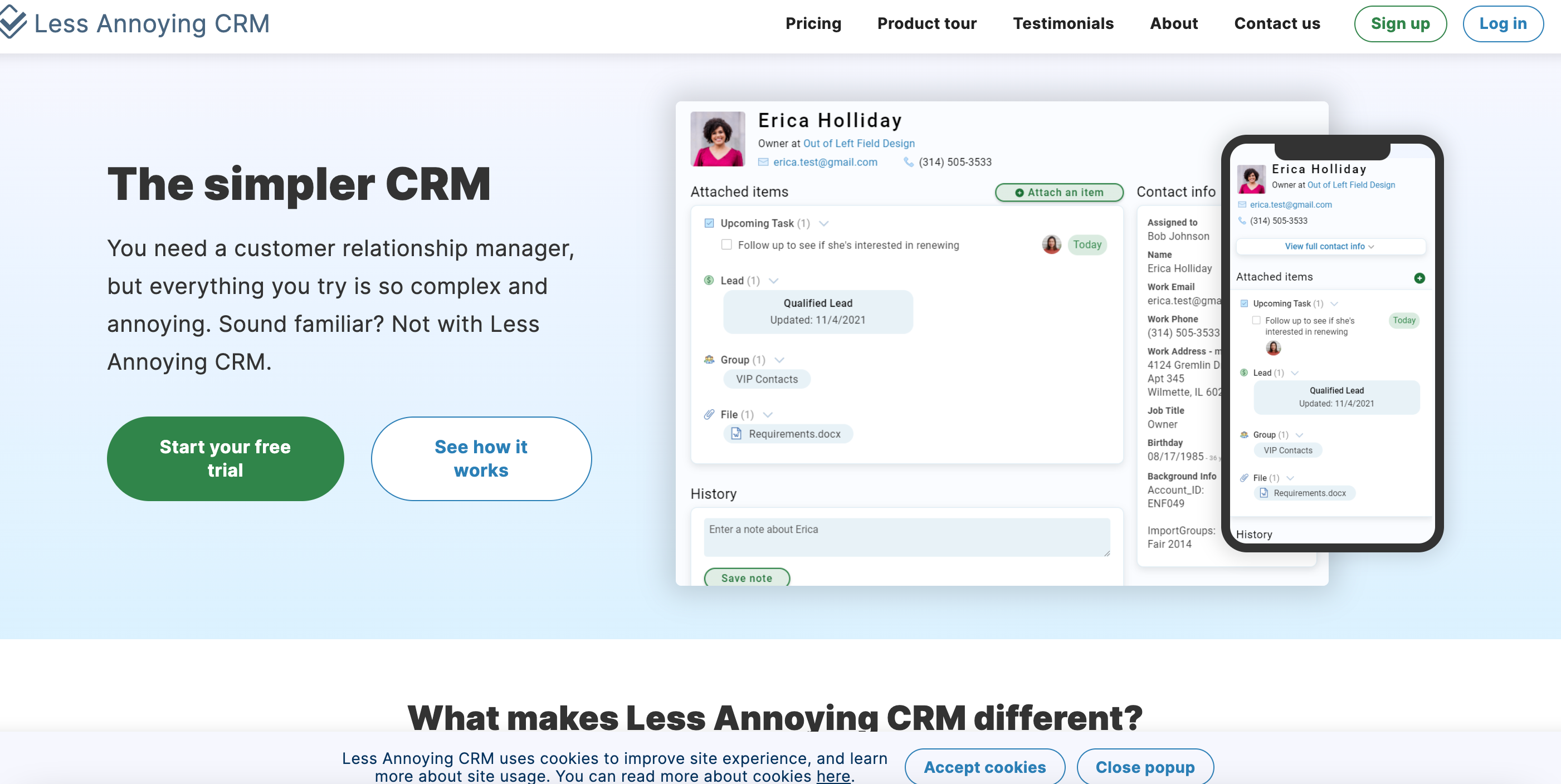This screenshot has height=784, width=1561.
Task: Click the Upcoming Task checklist icon in mobile view
Action: coord(1244,303)
